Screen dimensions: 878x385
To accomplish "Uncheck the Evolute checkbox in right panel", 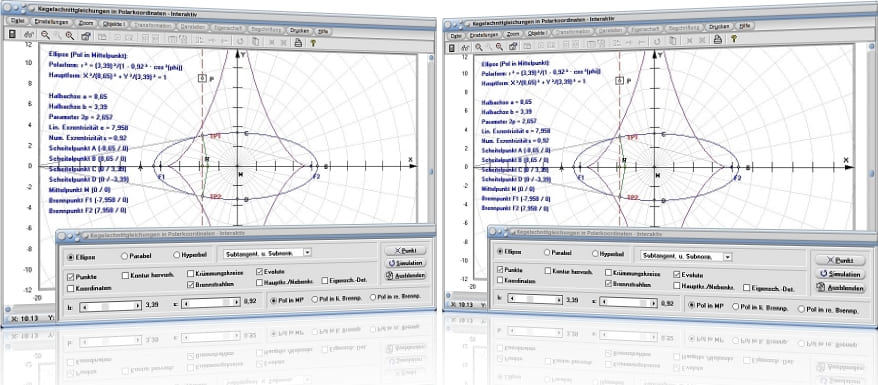I will [676, 275].
